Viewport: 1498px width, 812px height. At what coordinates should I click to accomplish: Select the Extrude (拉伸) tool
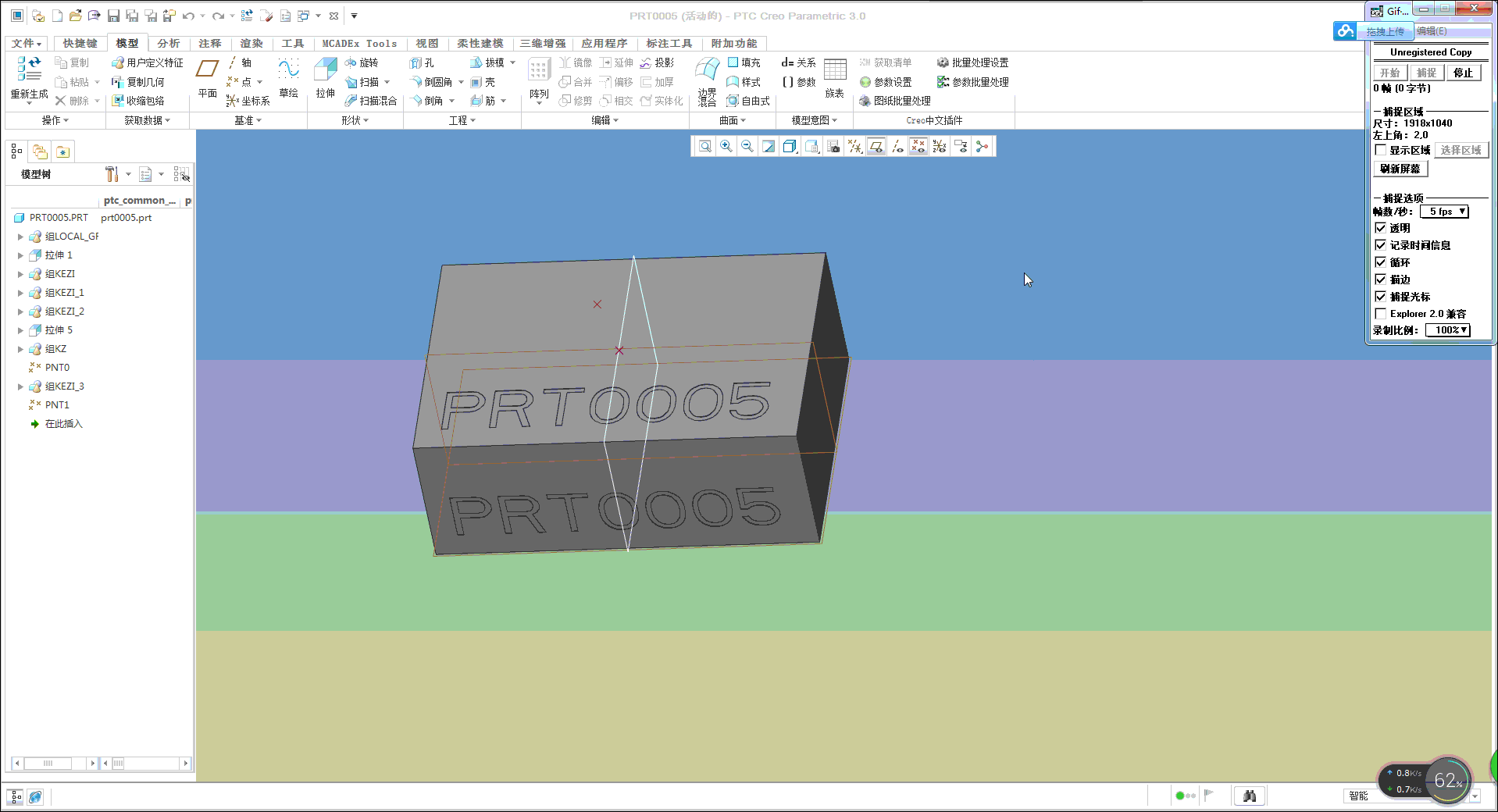325,77
